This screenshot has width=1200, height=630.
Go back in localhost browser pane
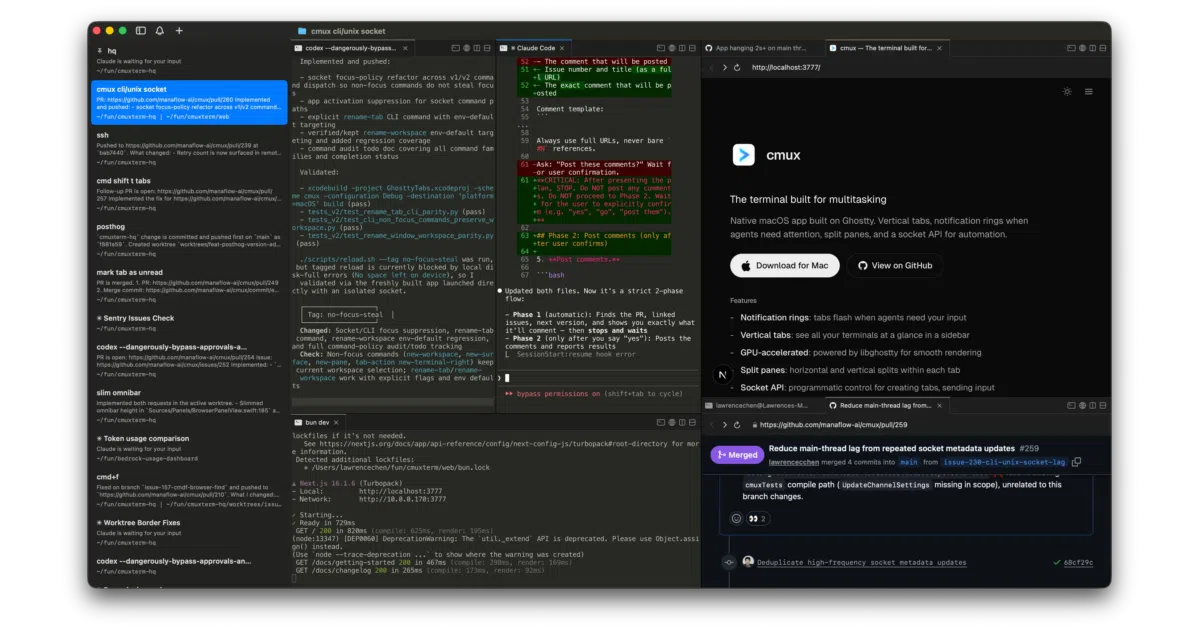(x=712, y=67)
